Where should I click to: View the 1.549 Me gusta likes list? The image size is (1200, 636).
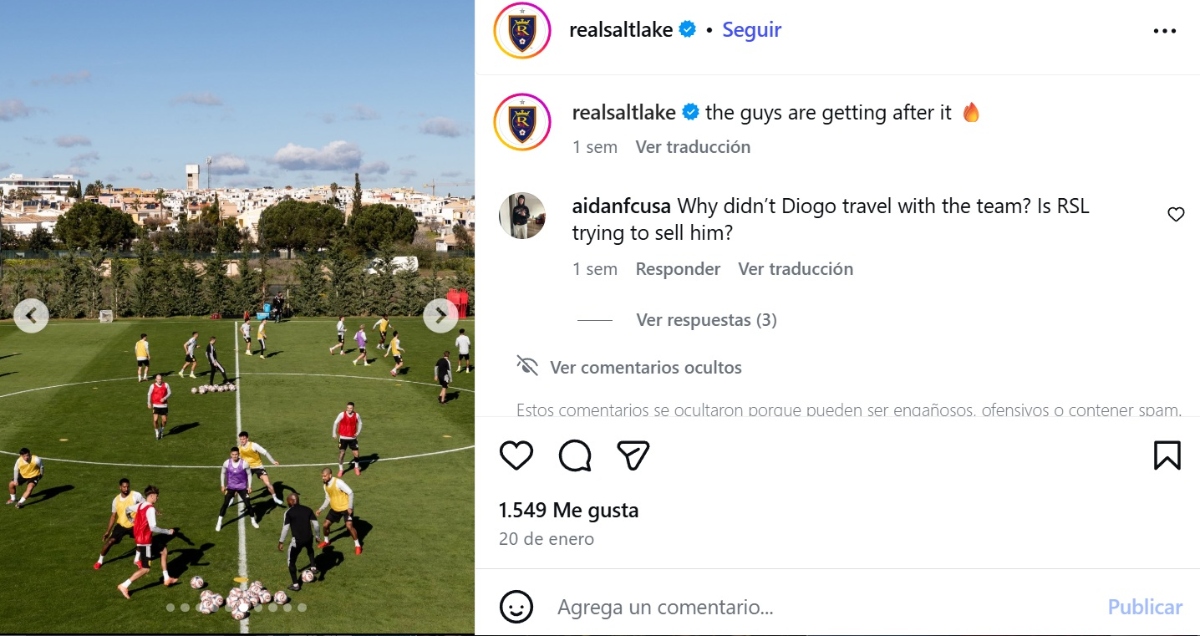tap(568, 510)
